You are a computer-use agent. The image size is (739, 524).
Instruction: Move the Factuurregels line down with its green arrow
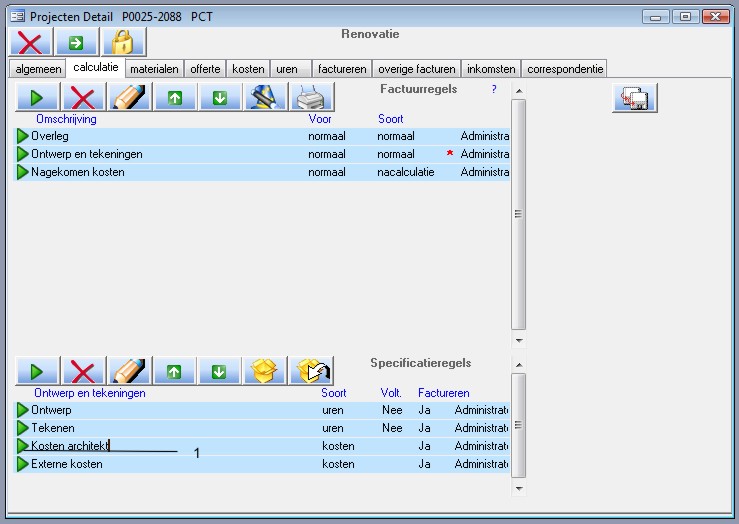220,97
